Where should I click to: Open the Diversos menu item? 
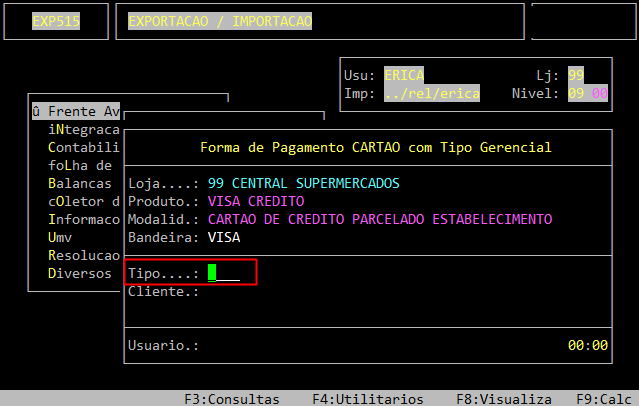tap(79, 274)
